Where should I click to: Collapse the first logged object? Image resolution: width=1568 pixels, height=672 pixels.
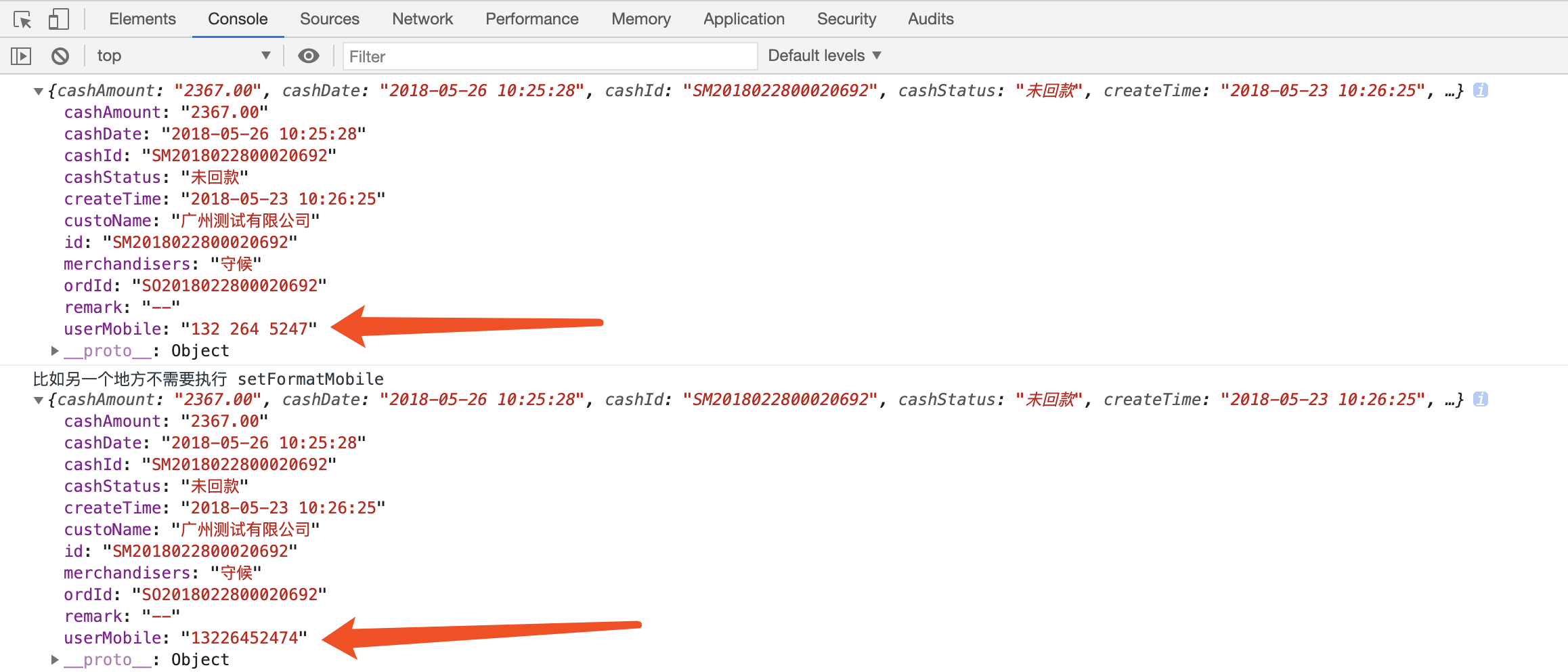39,91
